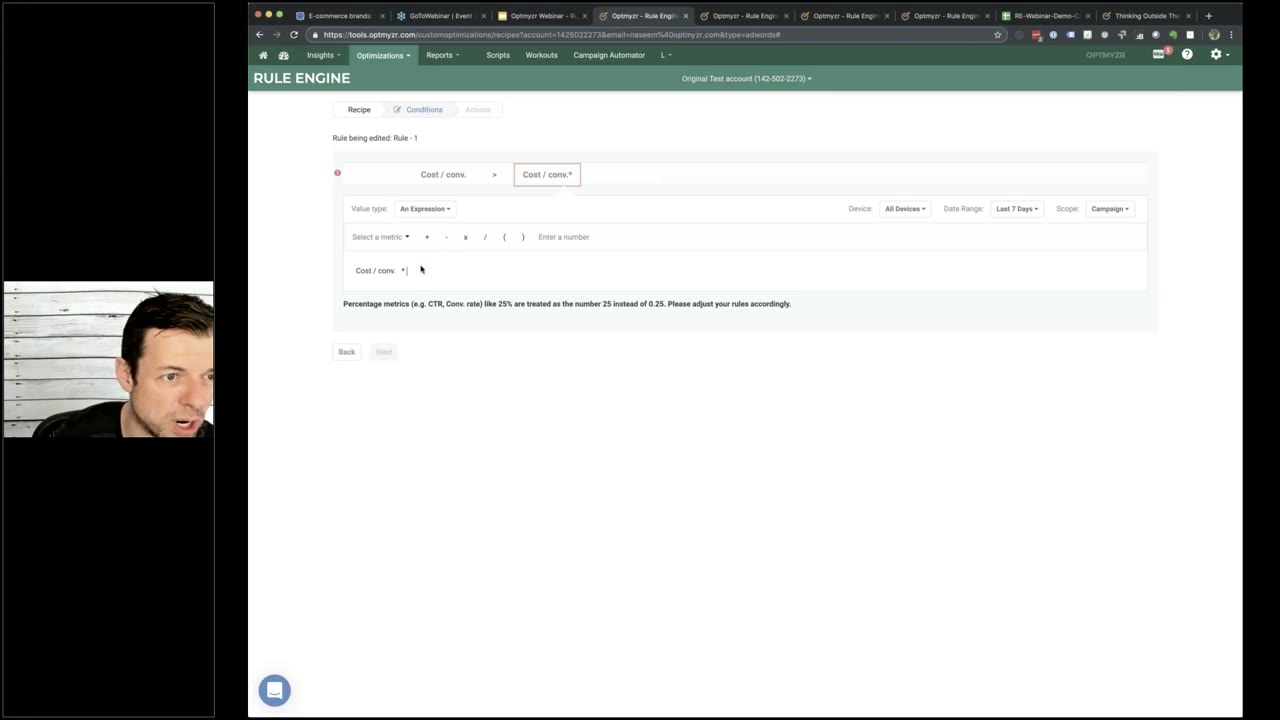The image size is (1280, 720).
Task: Select the Actions step
Action: tap(477, 110)
